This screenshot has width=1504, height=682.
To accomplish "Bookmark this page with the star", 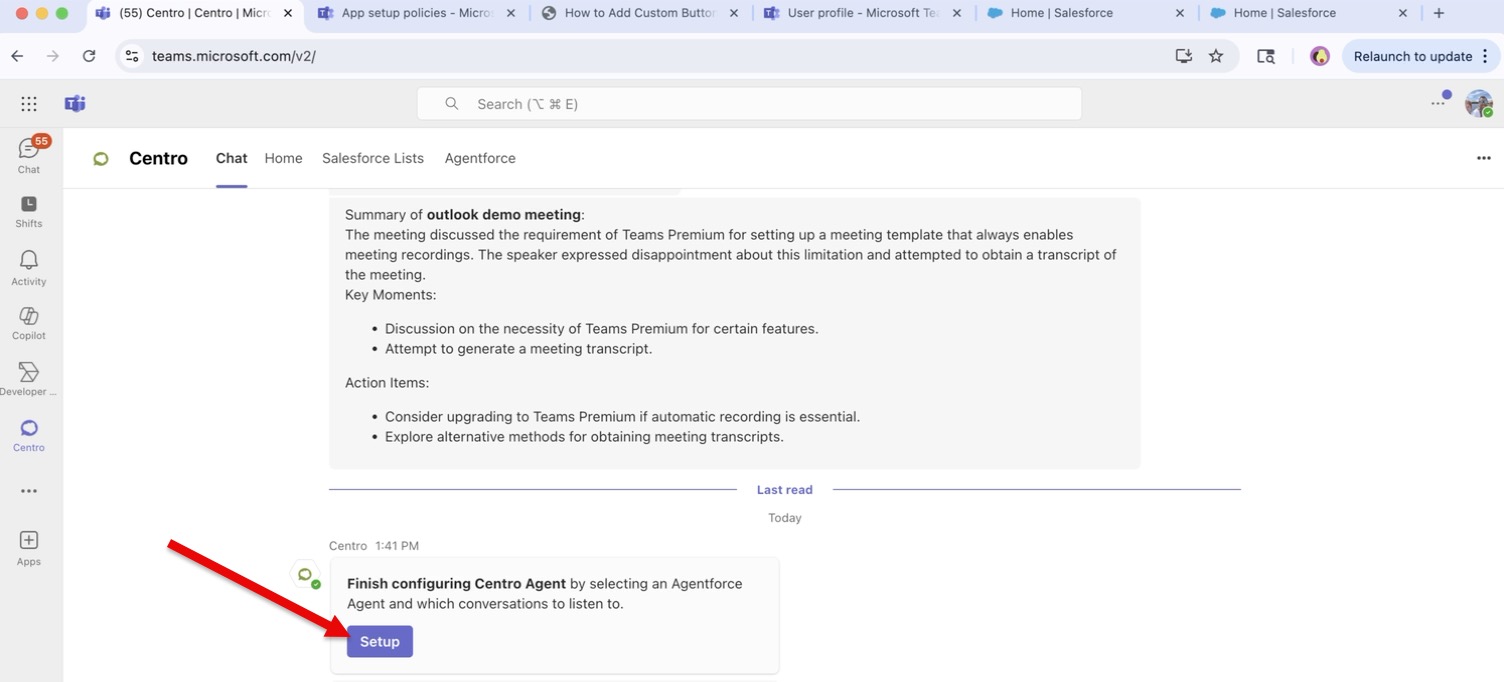I will click(1216, 56).
